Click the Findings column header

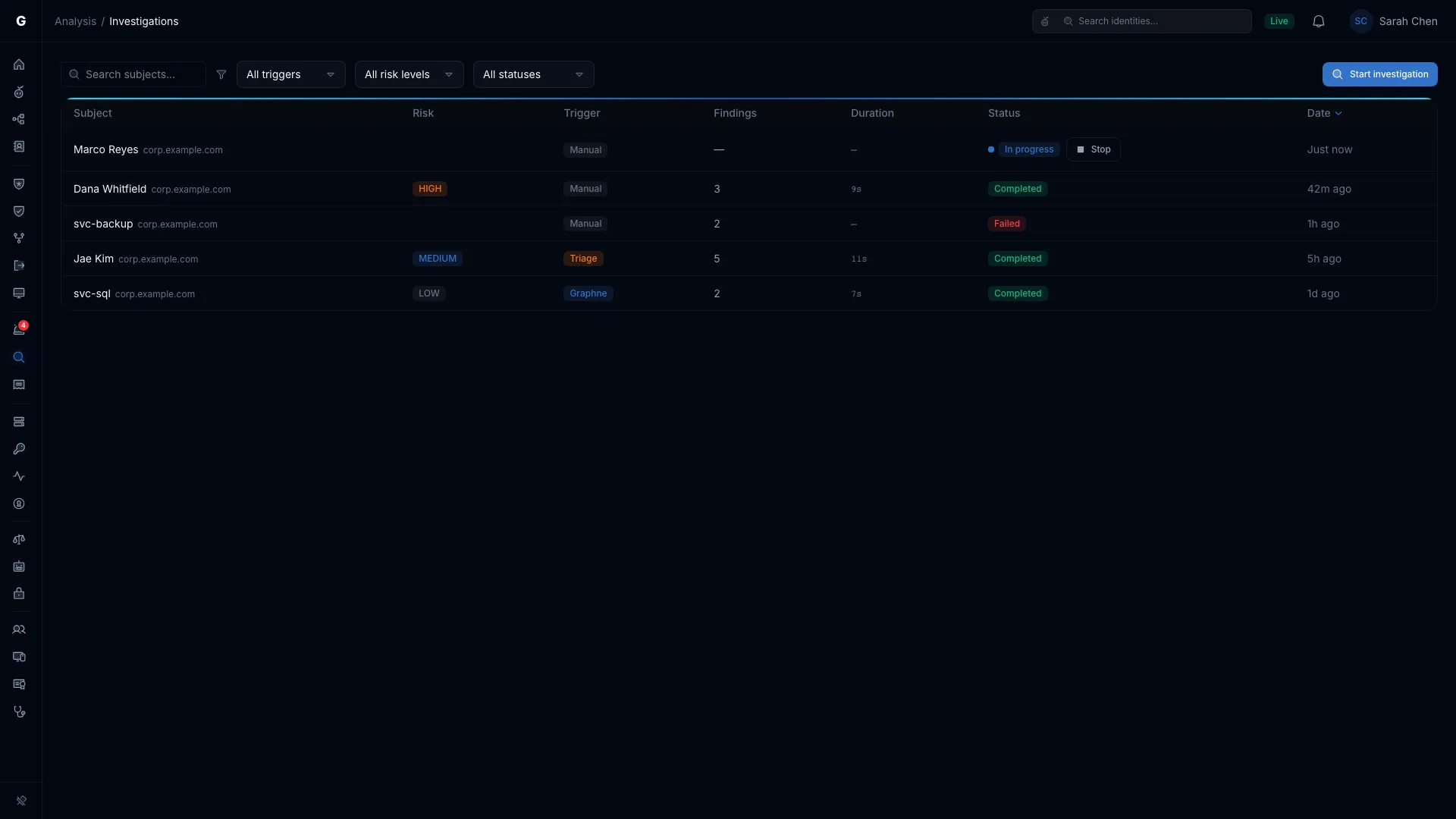pyautogui.click(x=735, y=113)
